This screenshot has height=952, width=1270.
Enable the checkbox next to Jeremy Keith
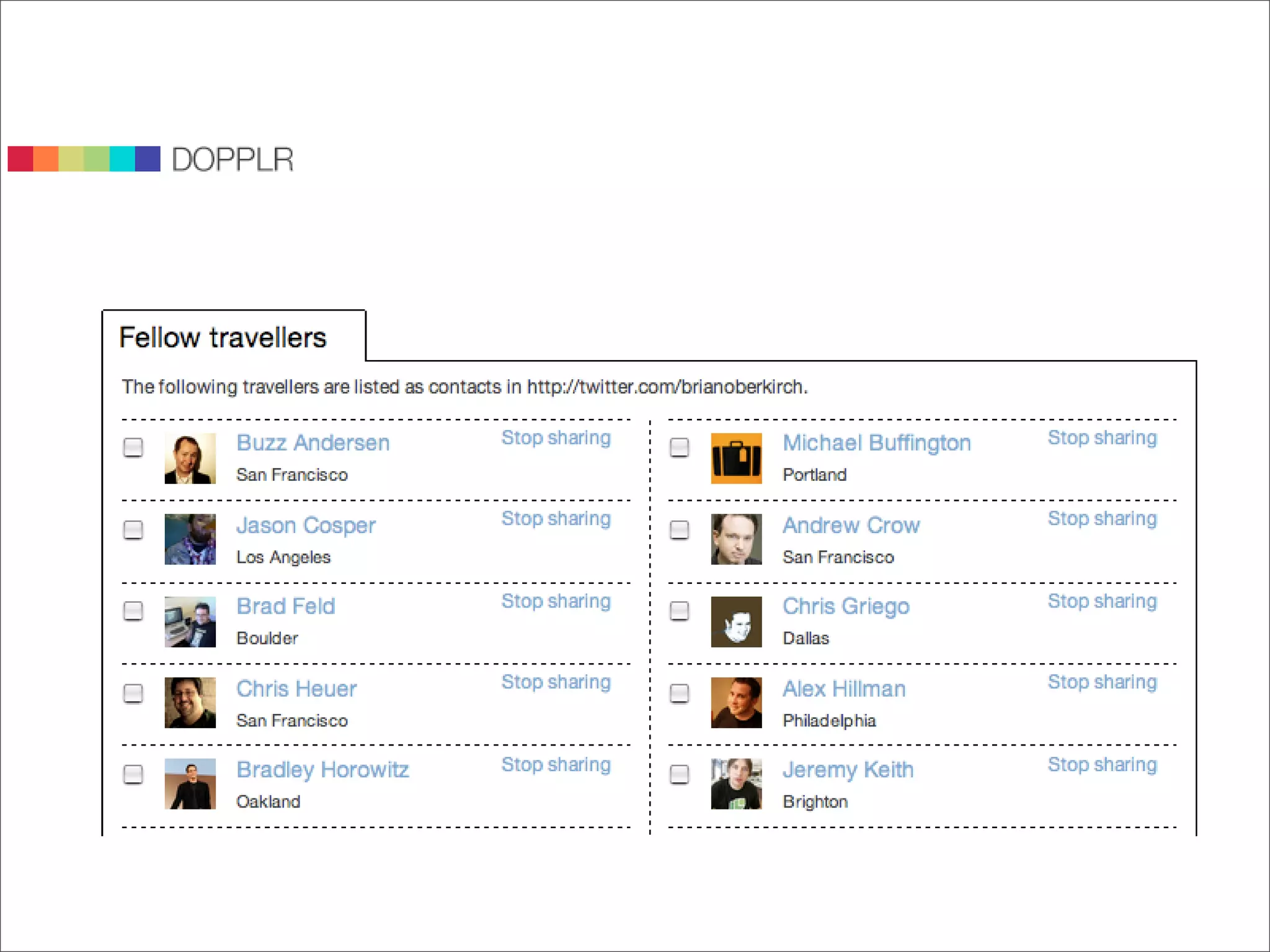click(680, 773)
